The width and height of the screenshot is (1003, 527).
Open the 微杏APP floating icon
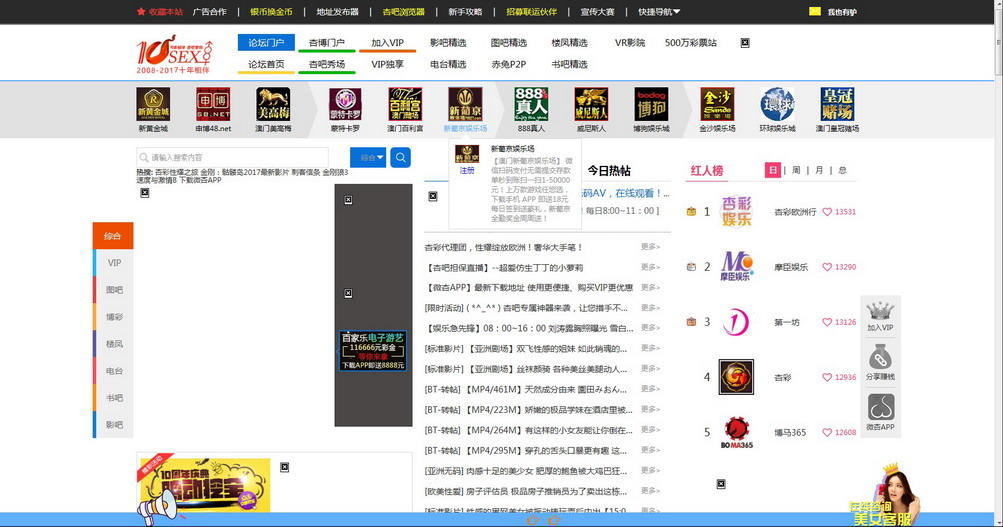pos(880,408)
